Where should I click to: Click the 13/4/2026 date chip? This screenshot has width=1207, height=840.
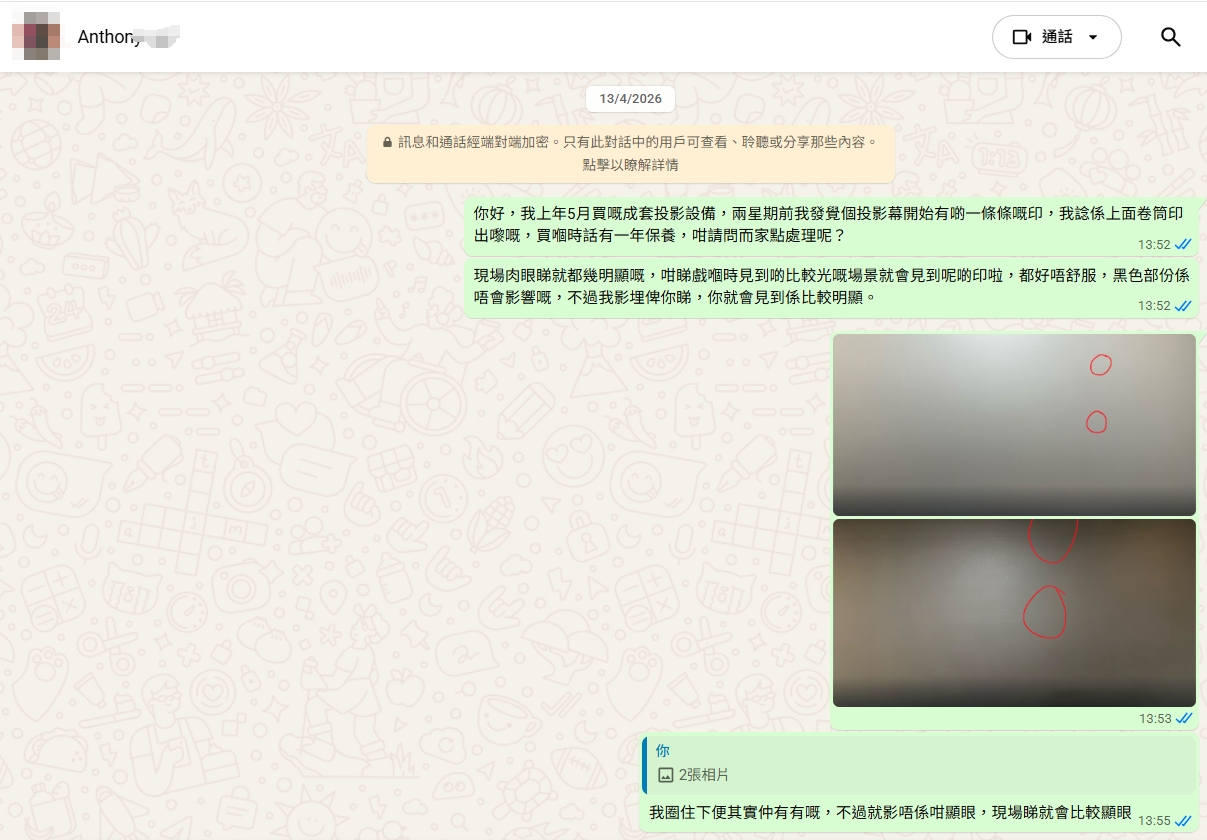click(630, 99)
